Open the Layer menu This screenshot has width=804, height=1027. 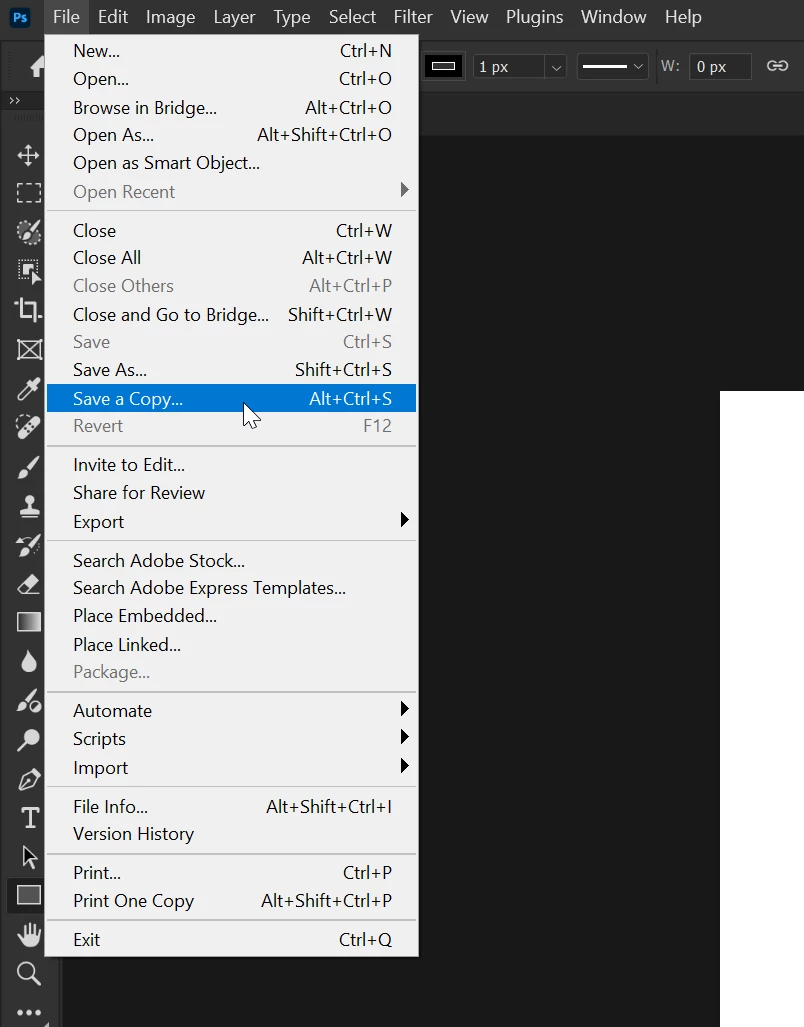pos(234,17)
